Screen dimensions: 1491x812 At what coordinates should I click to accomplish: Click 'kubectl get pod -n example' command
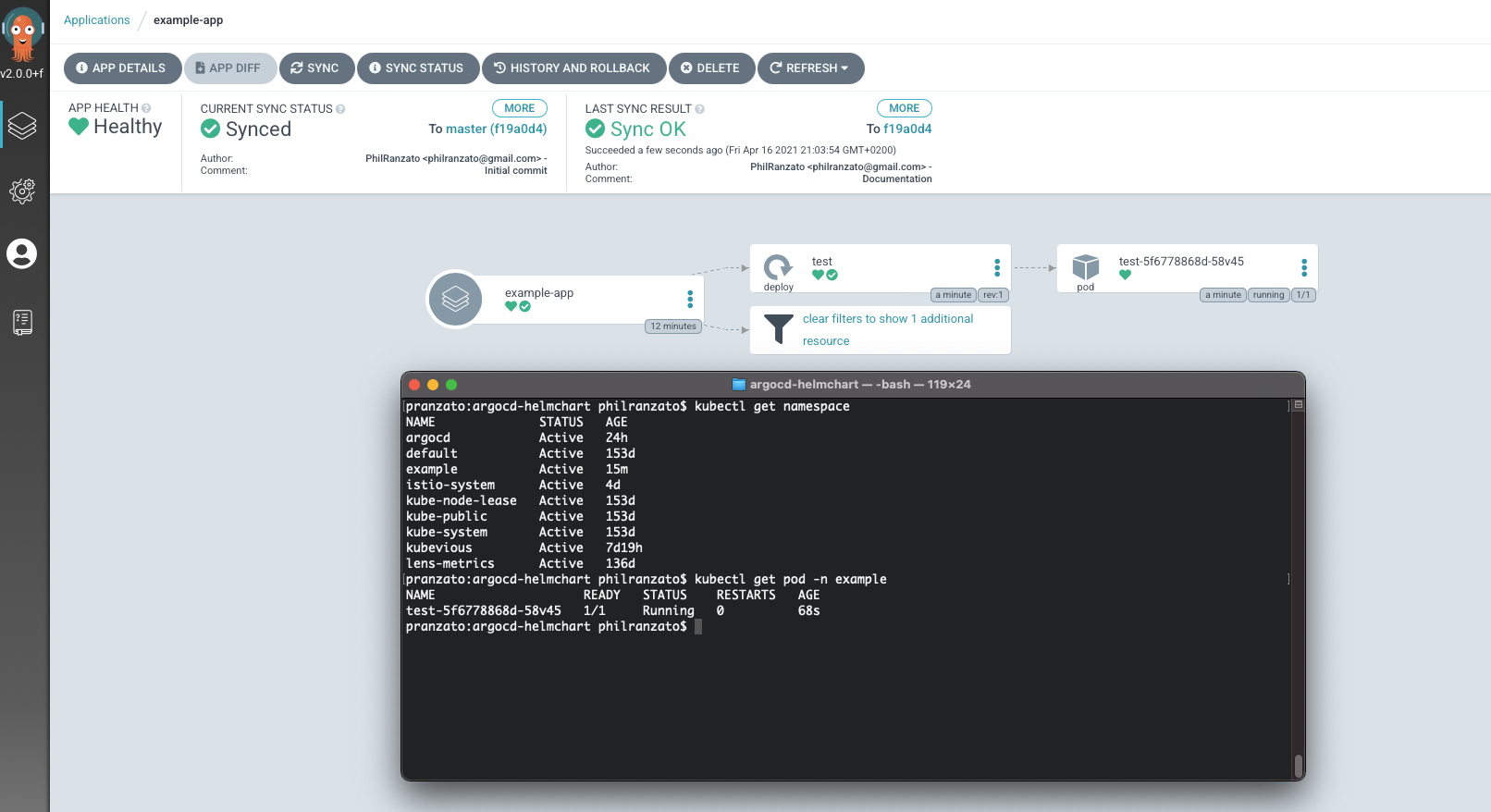791,580
